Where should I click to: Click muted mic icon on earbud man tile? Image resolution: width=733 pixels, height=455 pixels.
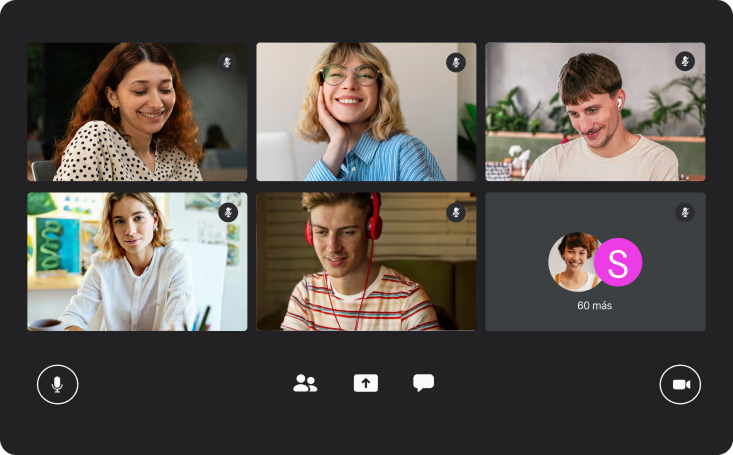pos(685,61)
